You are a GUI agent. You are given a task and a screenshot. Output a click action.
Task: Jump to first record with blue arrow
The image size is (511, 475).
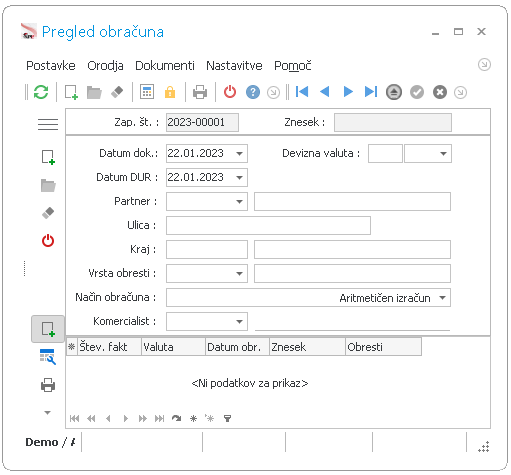click(302, 92)
